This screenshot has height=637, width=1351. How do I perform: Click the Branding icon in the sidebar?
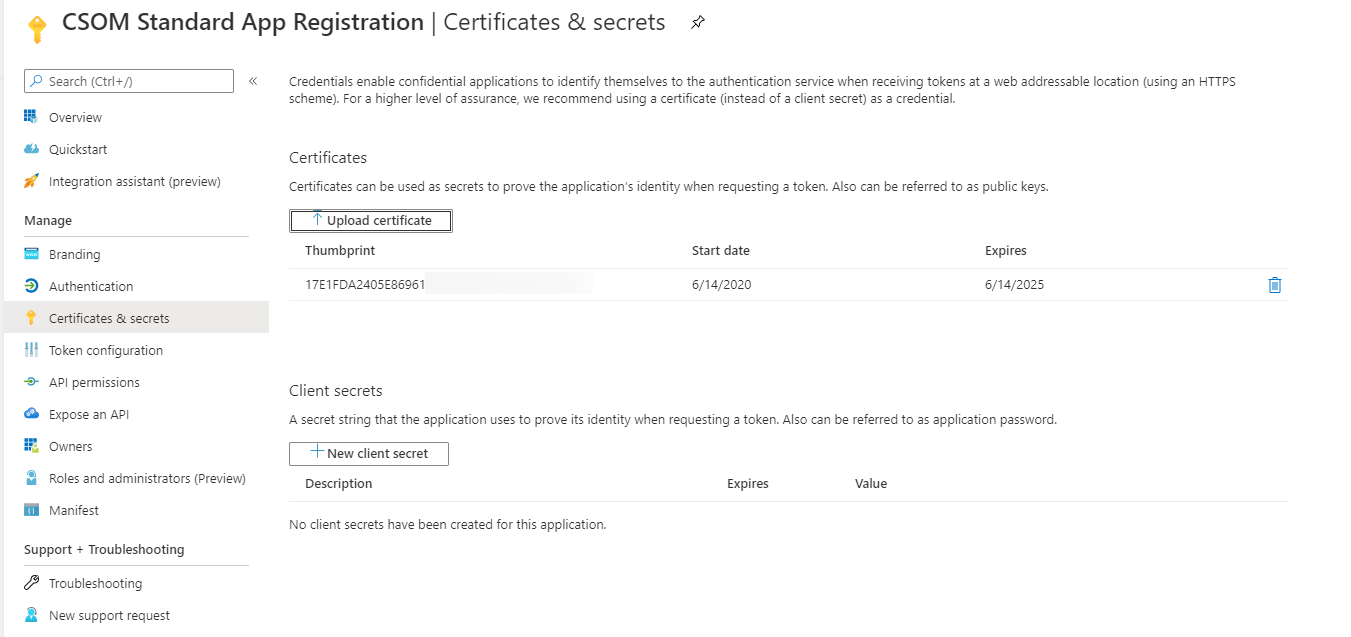click(31, 255)
